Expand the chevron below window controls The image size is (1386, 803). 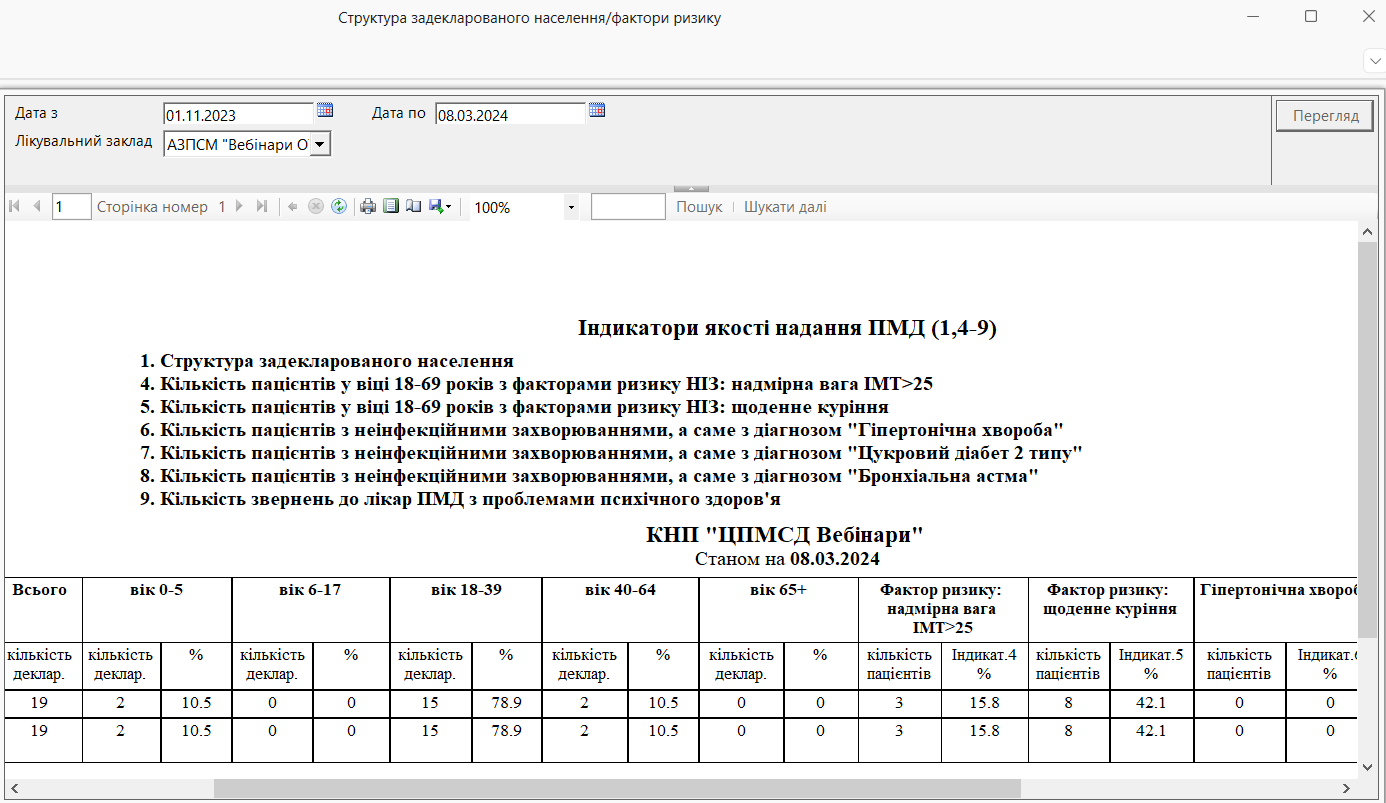pos(1374,61)
